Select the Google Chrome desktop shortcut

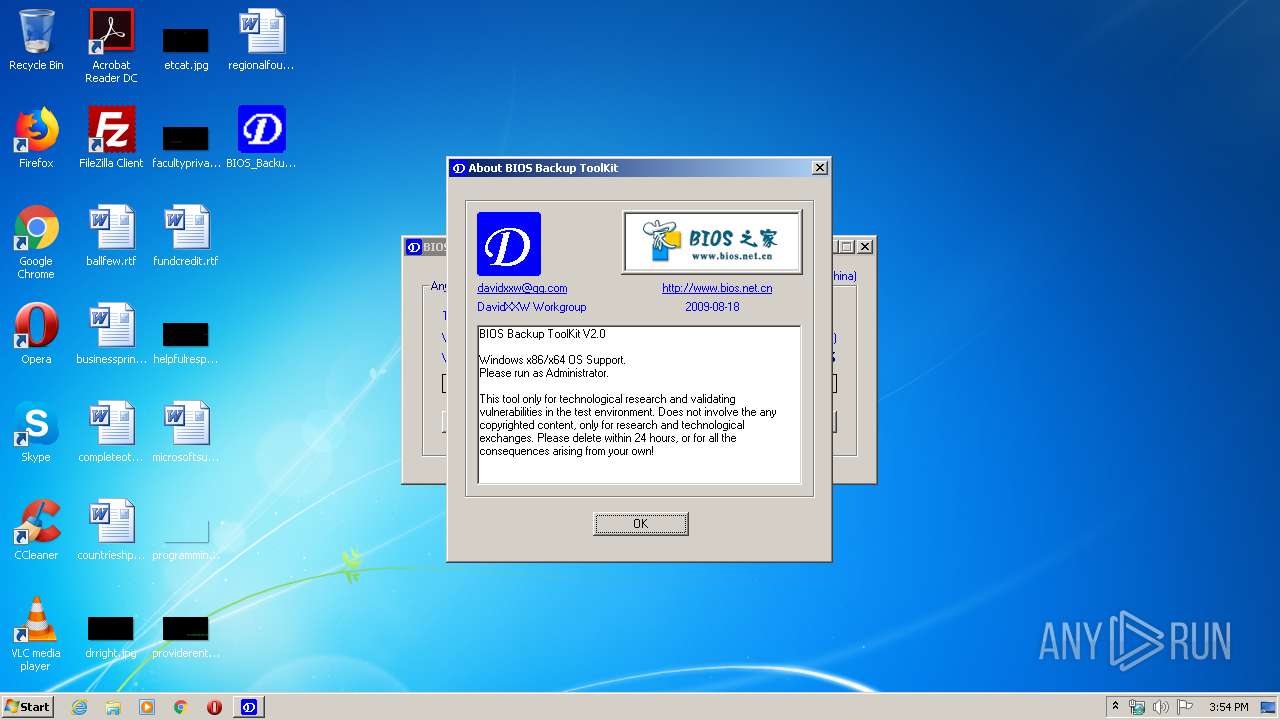tap(36, 242)
